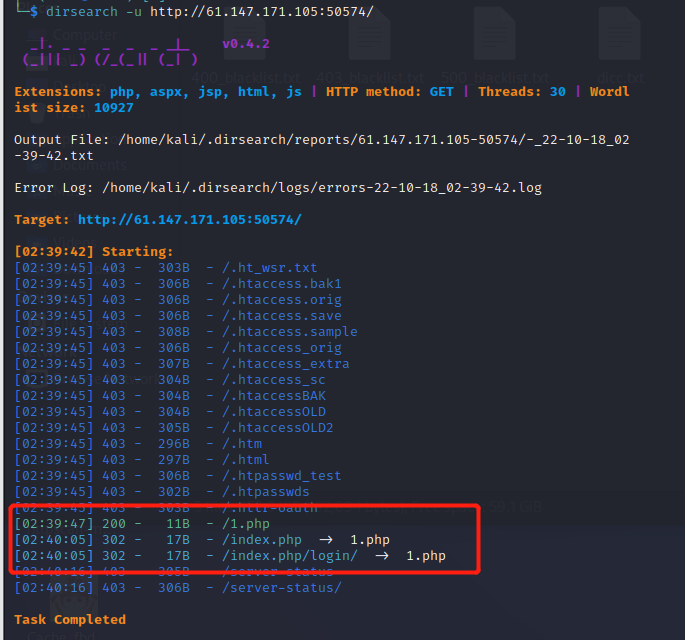Screen dimensions: 685x640
Task: Click the v0.4.2 version label
Action: (x=245, y=44)
